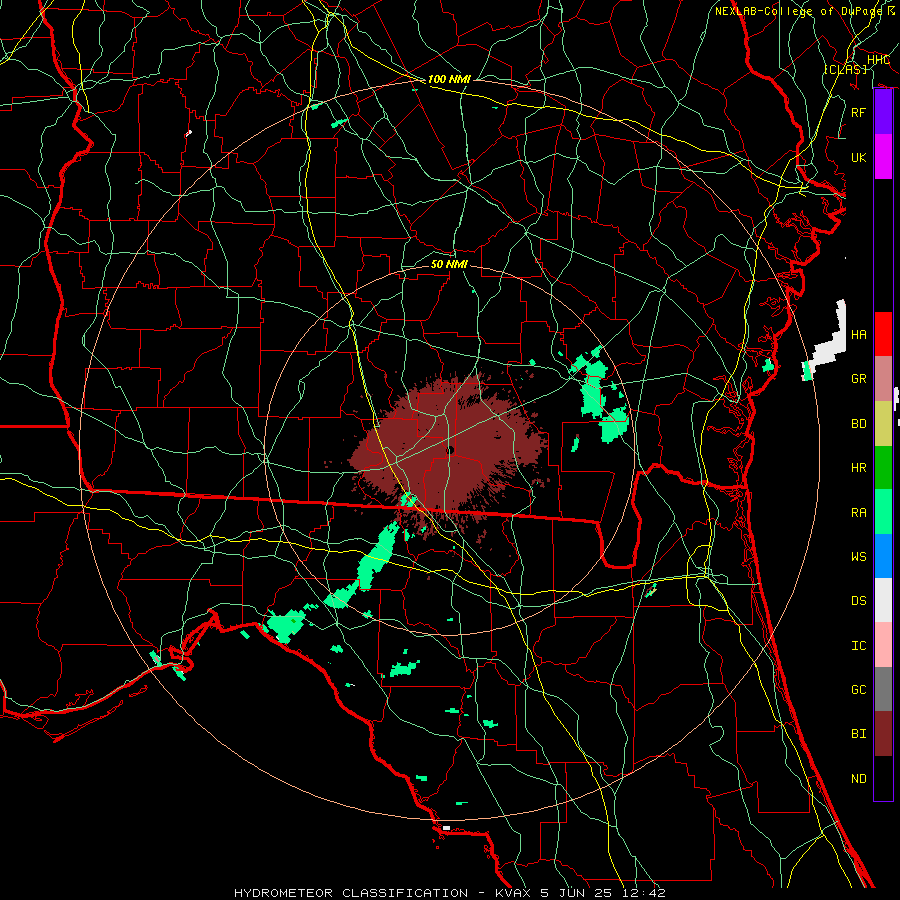Image resolution: width=900 pixels, height=900 pixels.
Task: Click the 'IC' legend label
Action: tap(858, 646)
